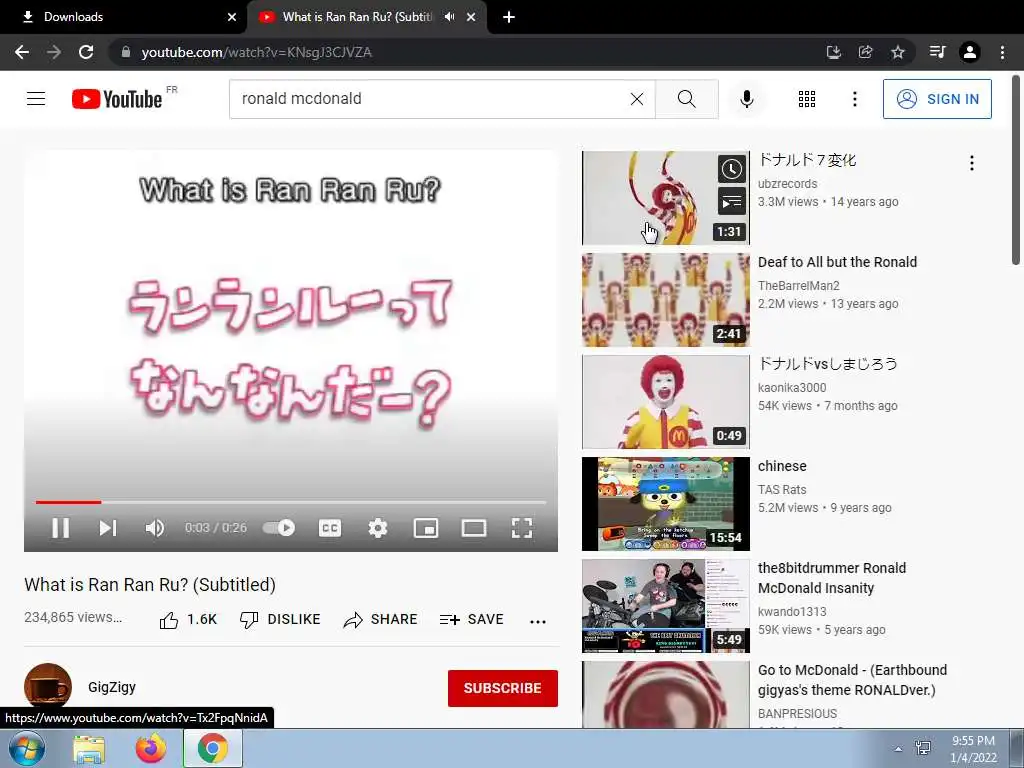Viewport: 1024px width, 768px height.
Task: Click the address bar URL
Action: coord(256,52)
